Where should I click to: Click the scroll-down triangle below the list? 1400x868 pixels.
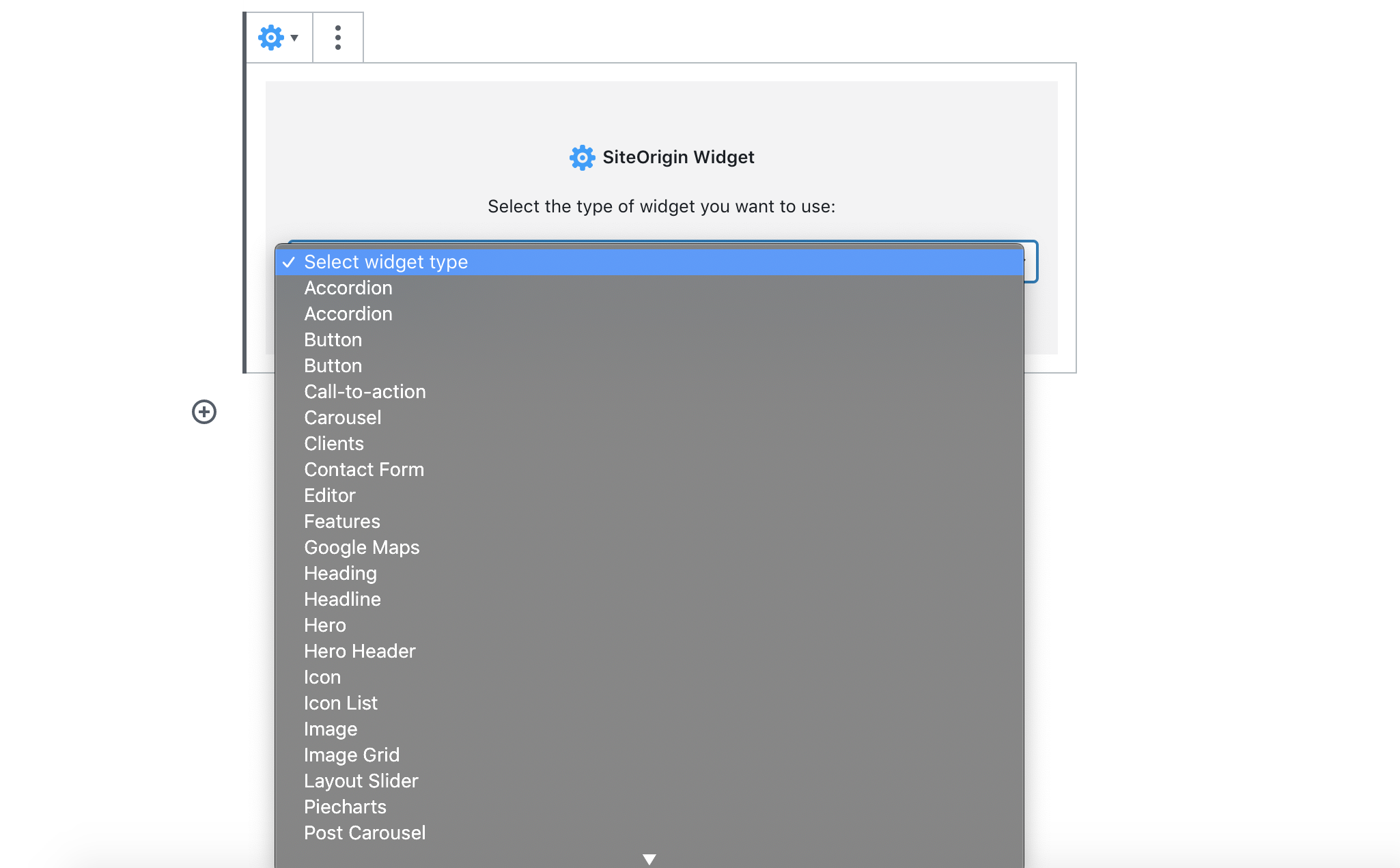(x=648, y=859)
